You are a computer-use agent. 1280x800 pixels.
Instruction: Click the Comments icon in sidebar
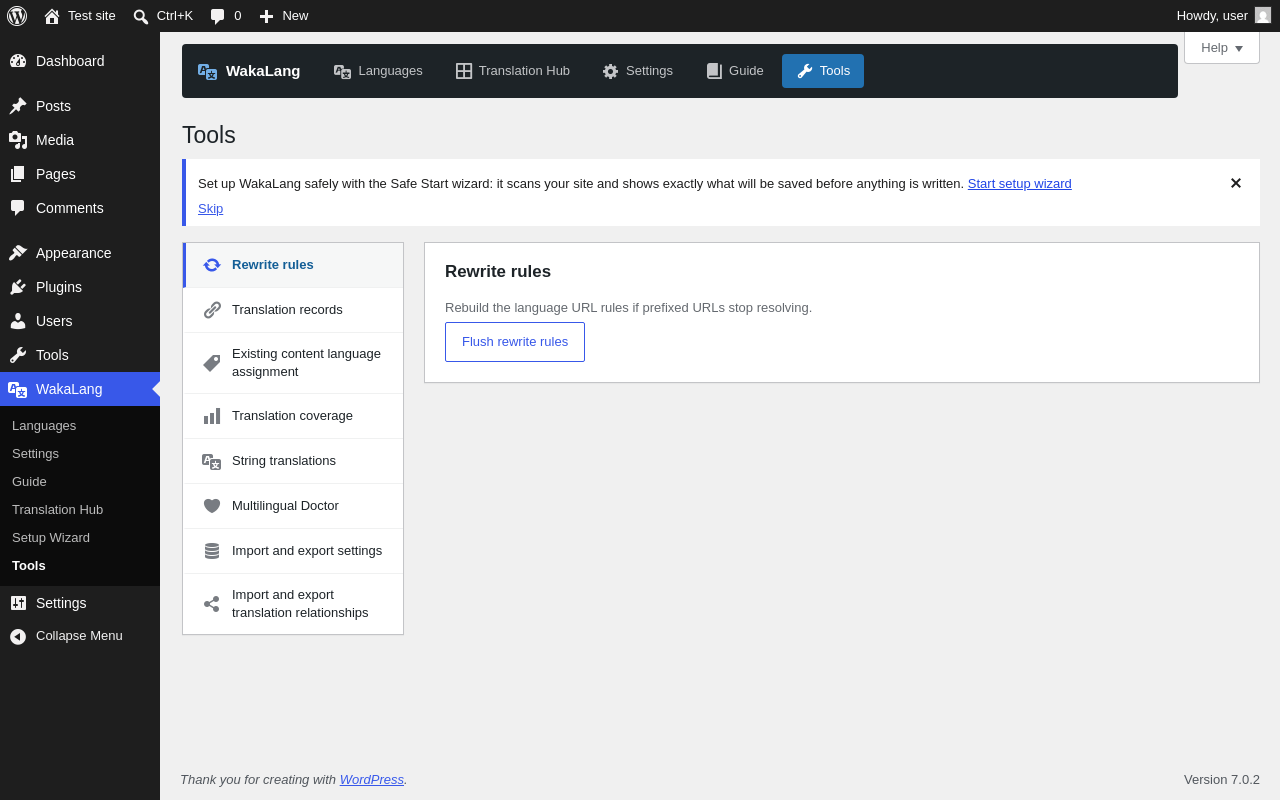pos(18,208)
